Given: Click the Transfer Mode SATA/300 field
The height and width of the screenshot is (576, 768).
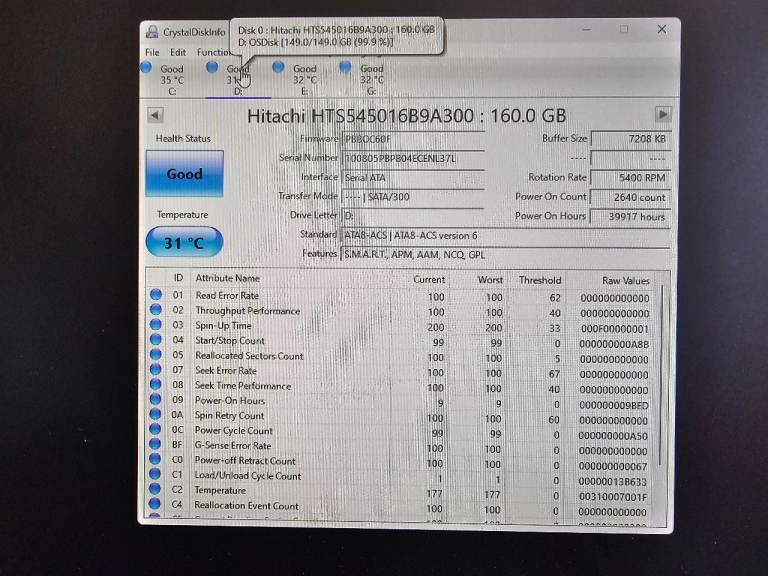Looking at the screenshot, I should [413, 197].
